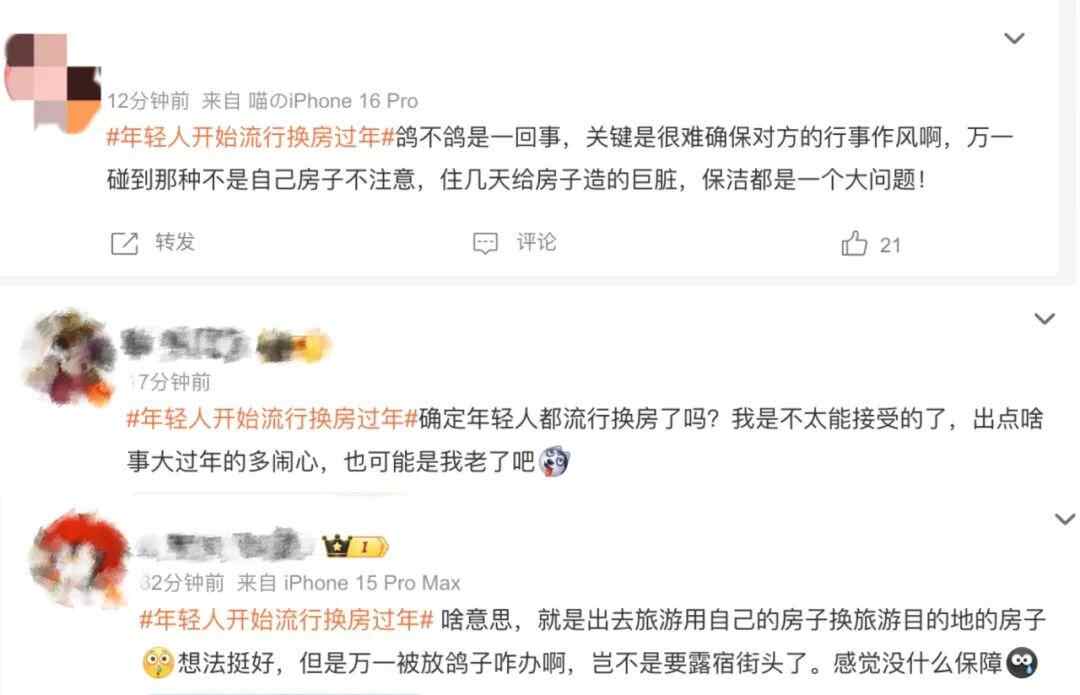This screenshot has height=695, width=1080.
Task: Open hashtag 年轻人开始流行换房过年 in second post
Action: [272, 419]
